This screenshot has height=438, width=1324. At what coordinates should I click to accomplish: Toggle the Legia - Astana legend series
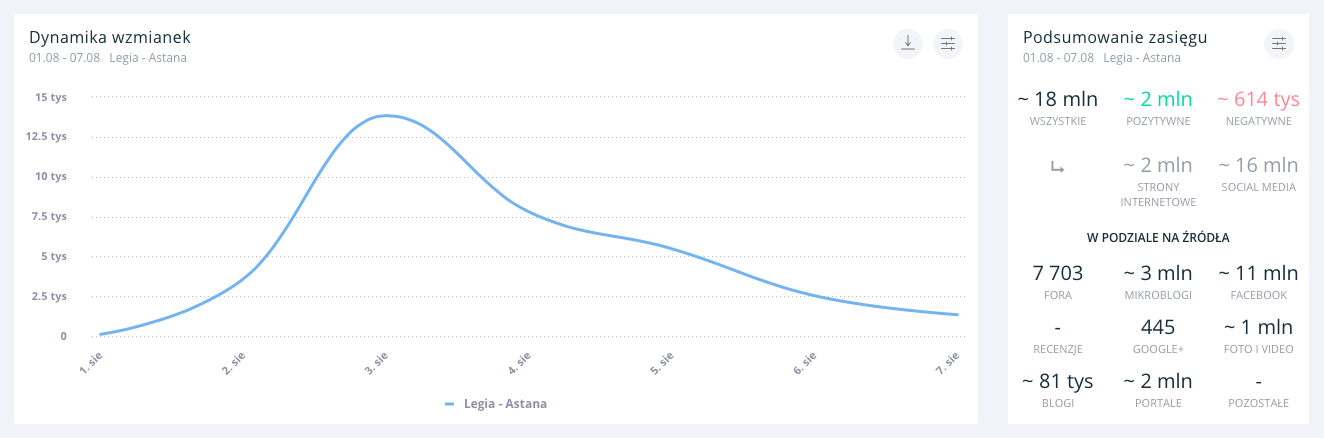click(x=505, y=404)
